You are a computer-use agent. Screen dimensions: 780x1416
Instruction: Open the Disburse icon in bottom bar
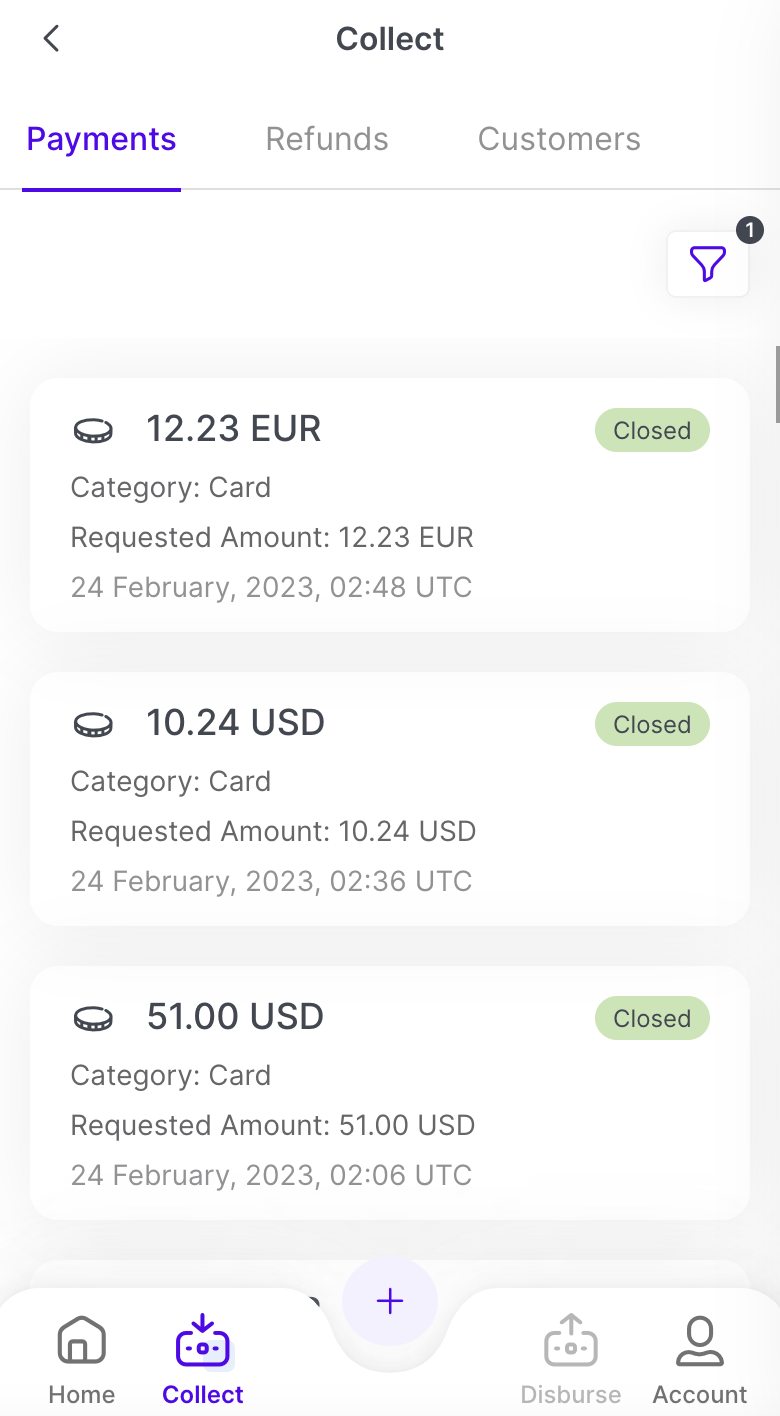571,1342
